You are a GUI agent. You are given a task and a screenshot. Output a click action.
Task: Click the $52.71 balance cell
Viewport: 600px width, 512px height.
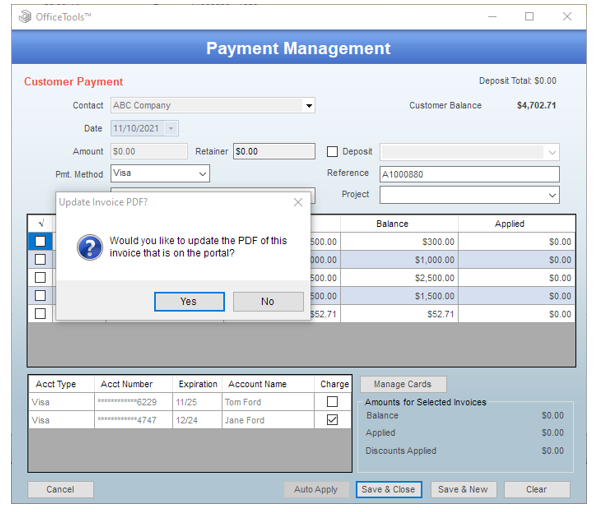pos(399,314)
